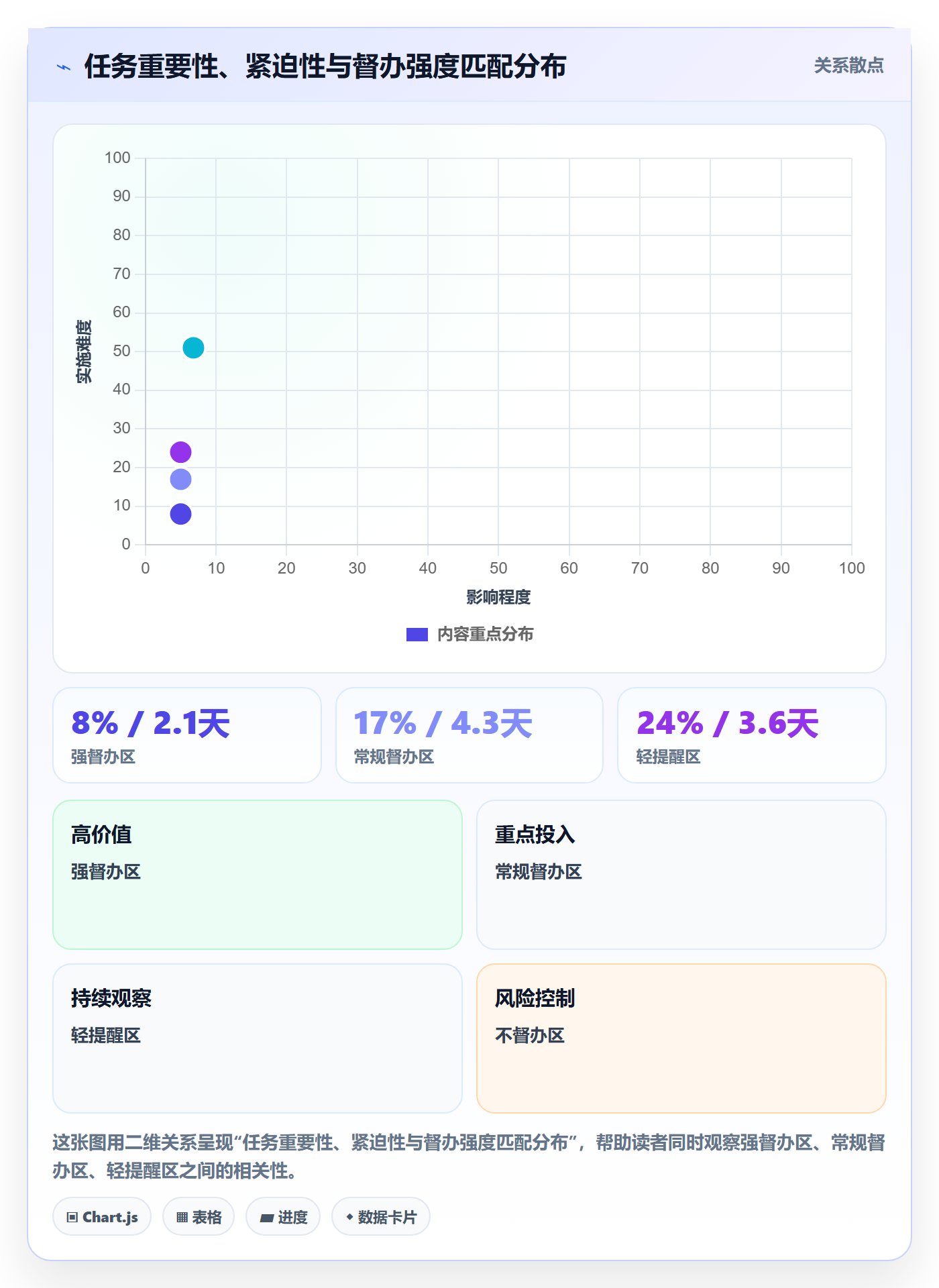Select the dark indigo scatter point near 8
This screenshot has height=1288, width=939.
[x=180, y=515]
